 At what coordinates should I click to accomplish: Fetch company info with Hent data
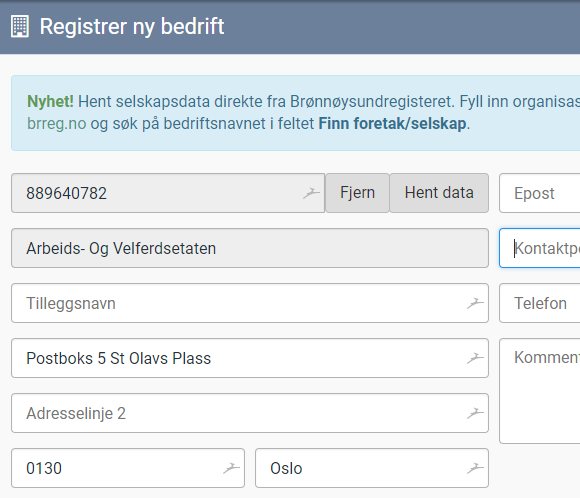pyautogui.click(x=439, y=193)
